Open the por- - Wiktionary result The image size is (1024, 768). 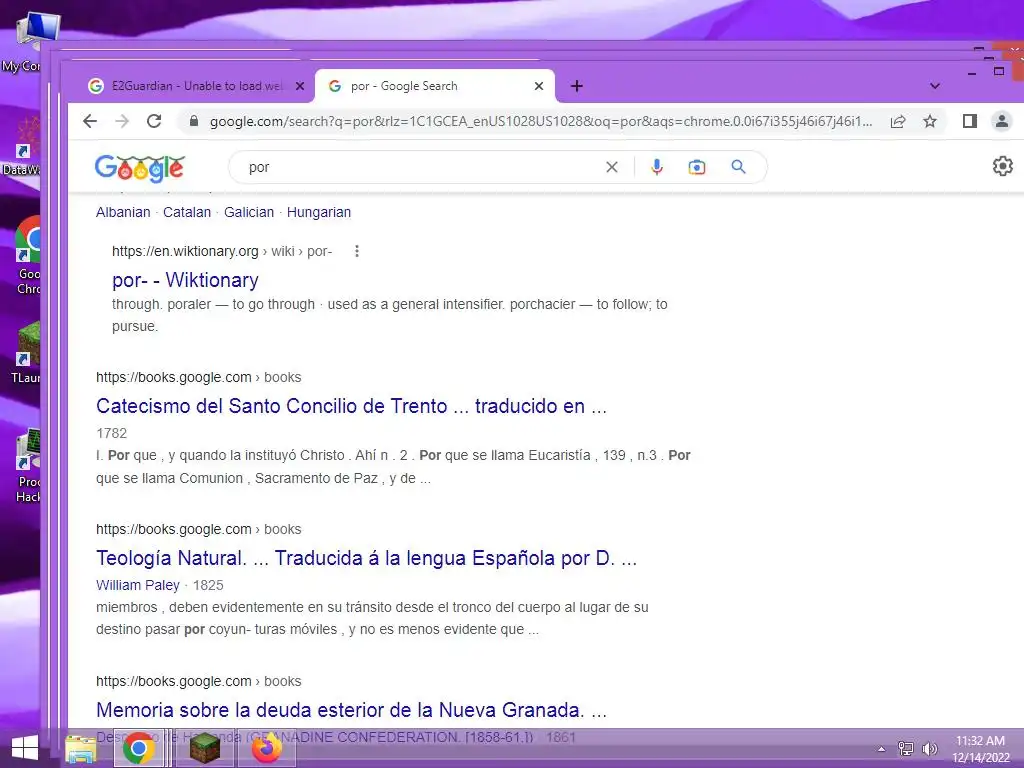[x=185, y=280]
